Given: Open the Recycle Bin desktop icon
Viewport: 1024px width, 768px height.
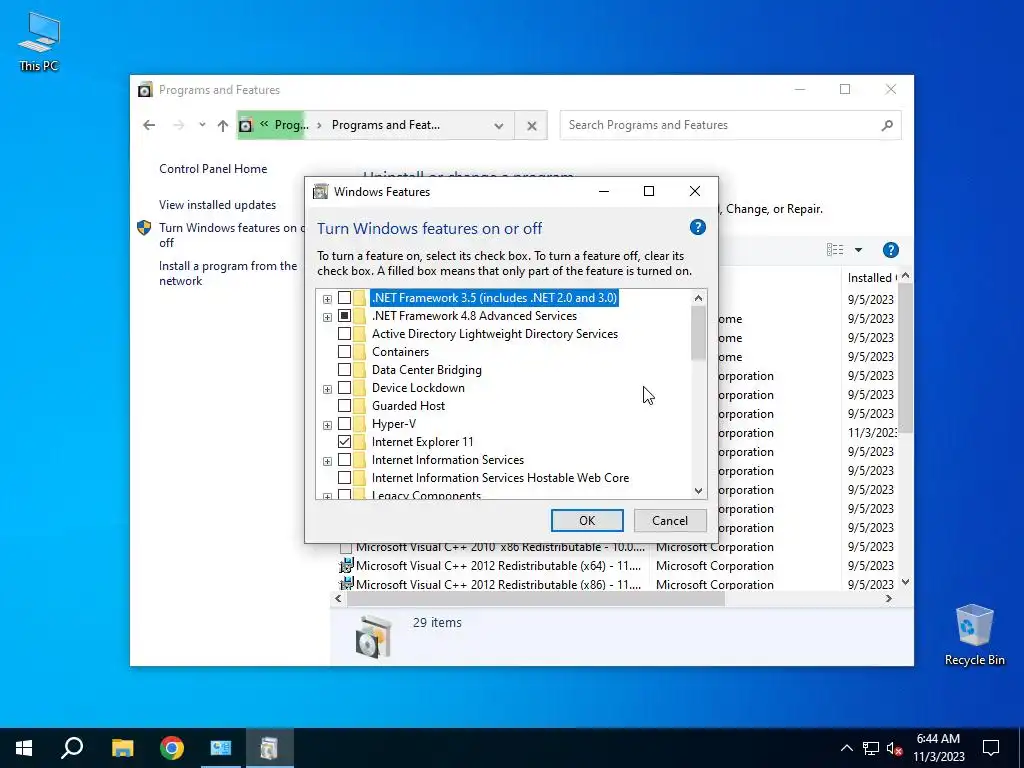Looking at the screenshot, I should [x=974, y=635].
